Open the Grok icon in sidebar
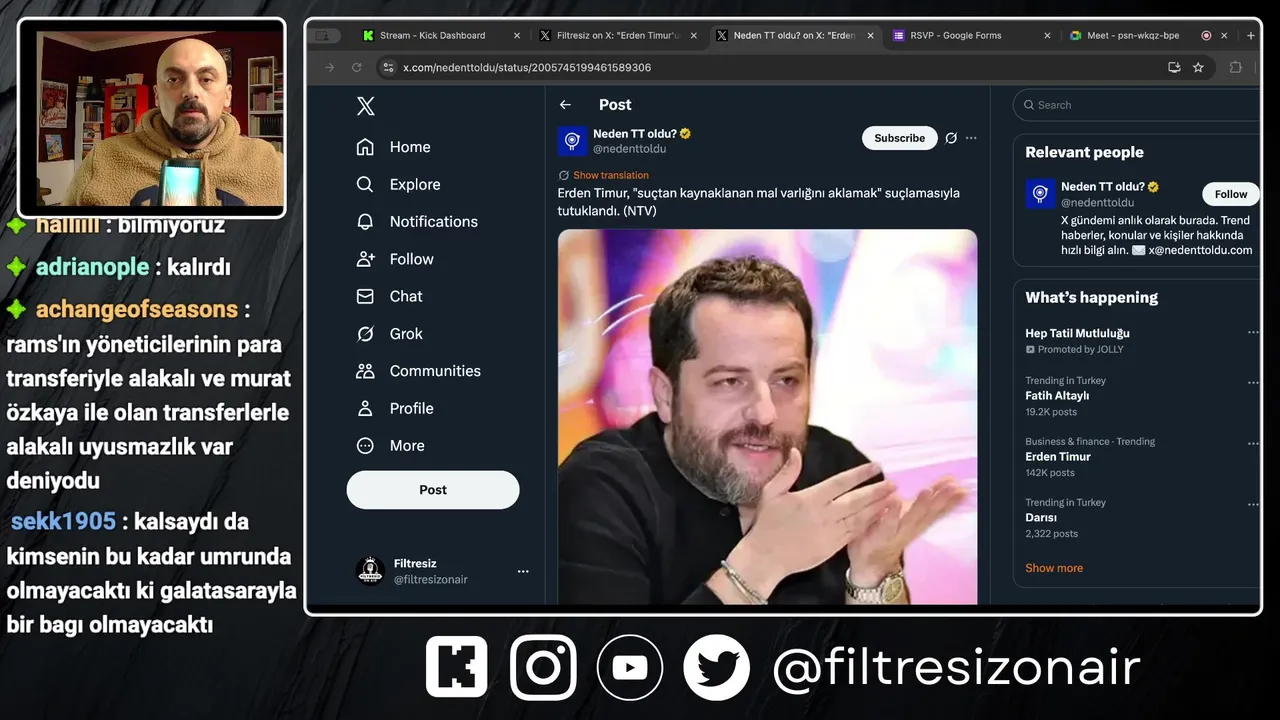This screenshot has height=720, width=1280. point(365,333)
